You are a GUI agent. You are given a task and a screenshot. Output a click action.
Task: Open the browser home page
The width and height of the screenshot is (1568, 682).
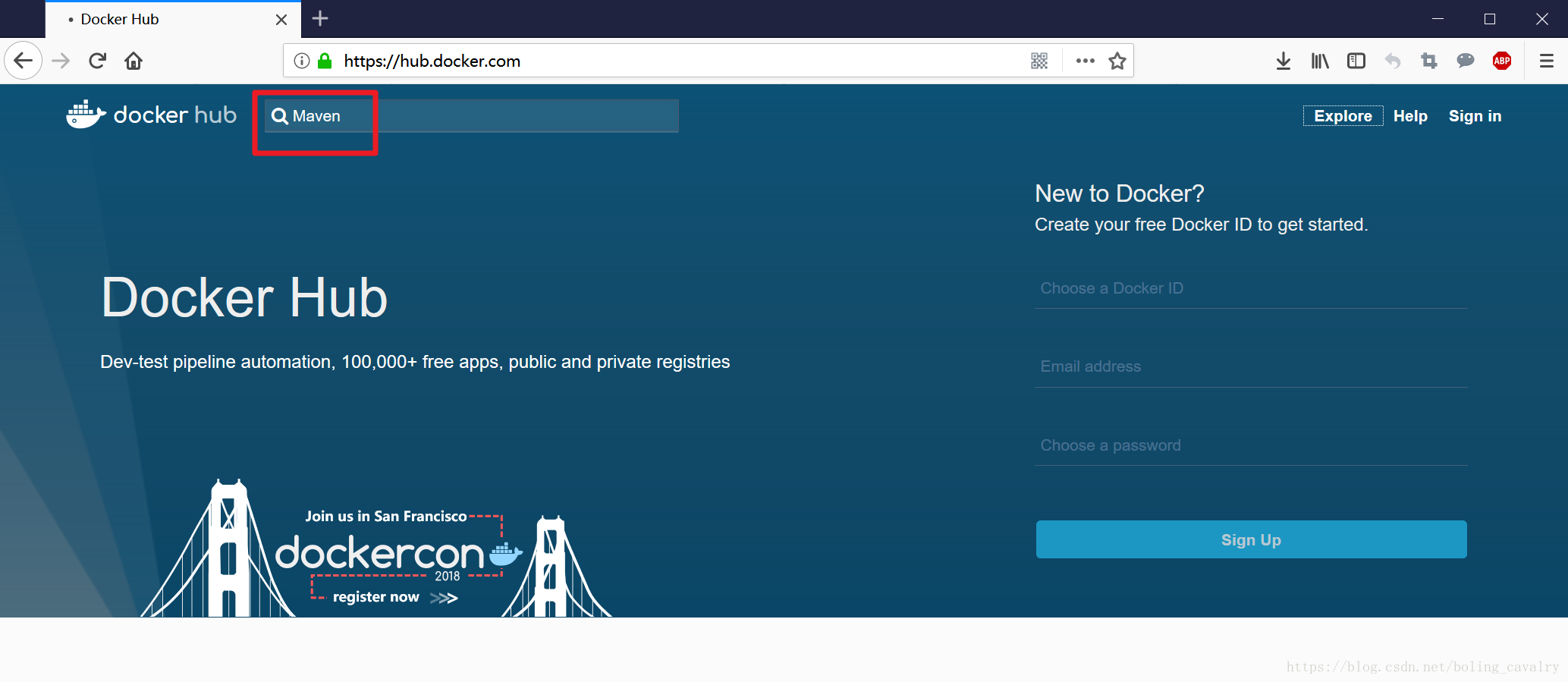(134, 61)
